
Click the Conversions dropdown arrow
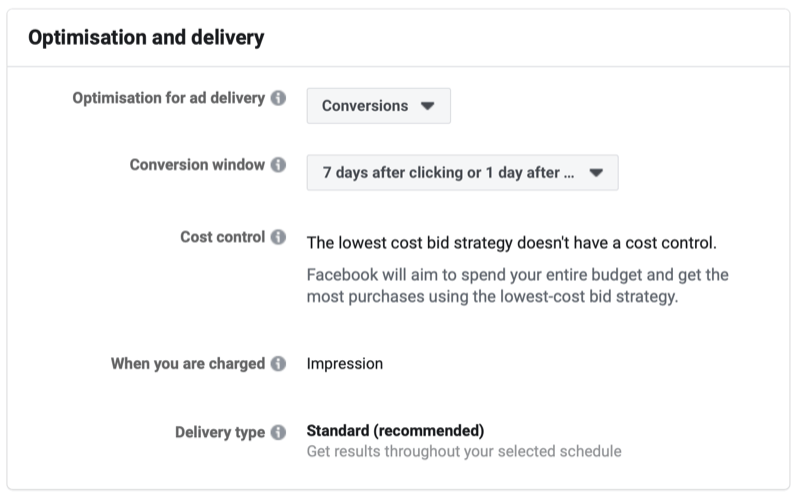pyautogui.click(x=427, y=106)
